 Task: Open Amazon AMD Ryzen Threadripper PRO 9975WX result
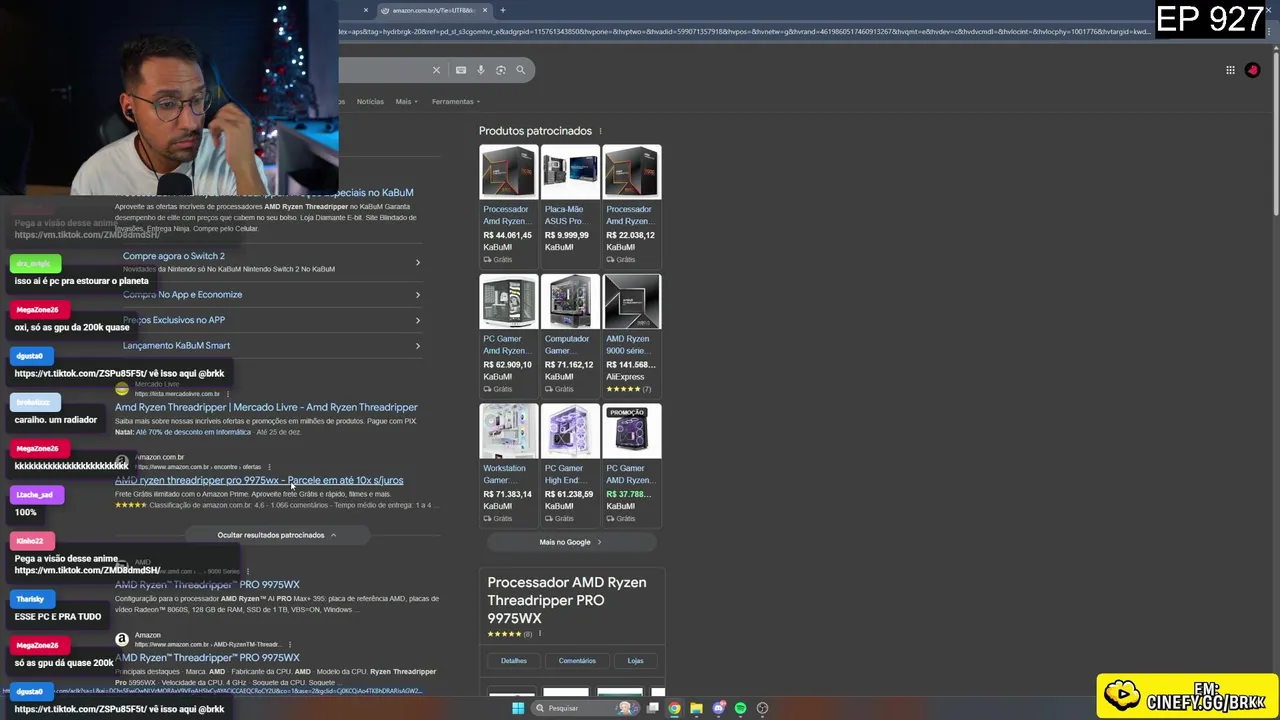[x=207, y=658]
